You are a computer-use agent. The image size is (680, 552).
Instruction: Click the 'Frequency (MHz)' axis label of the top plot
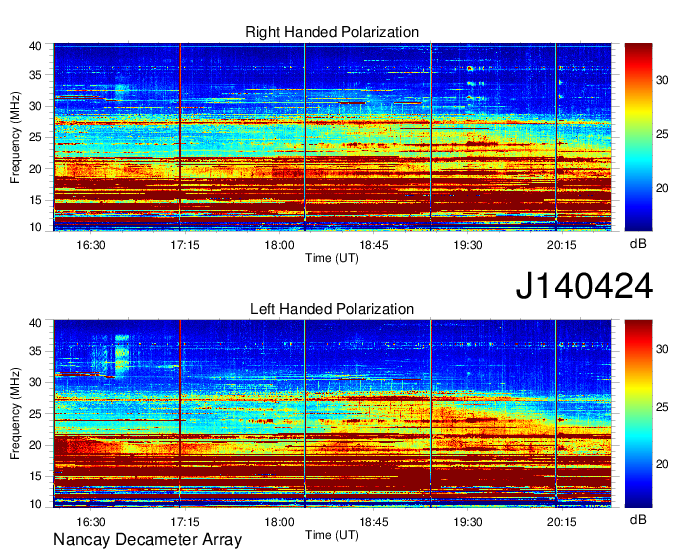point(15,137)
